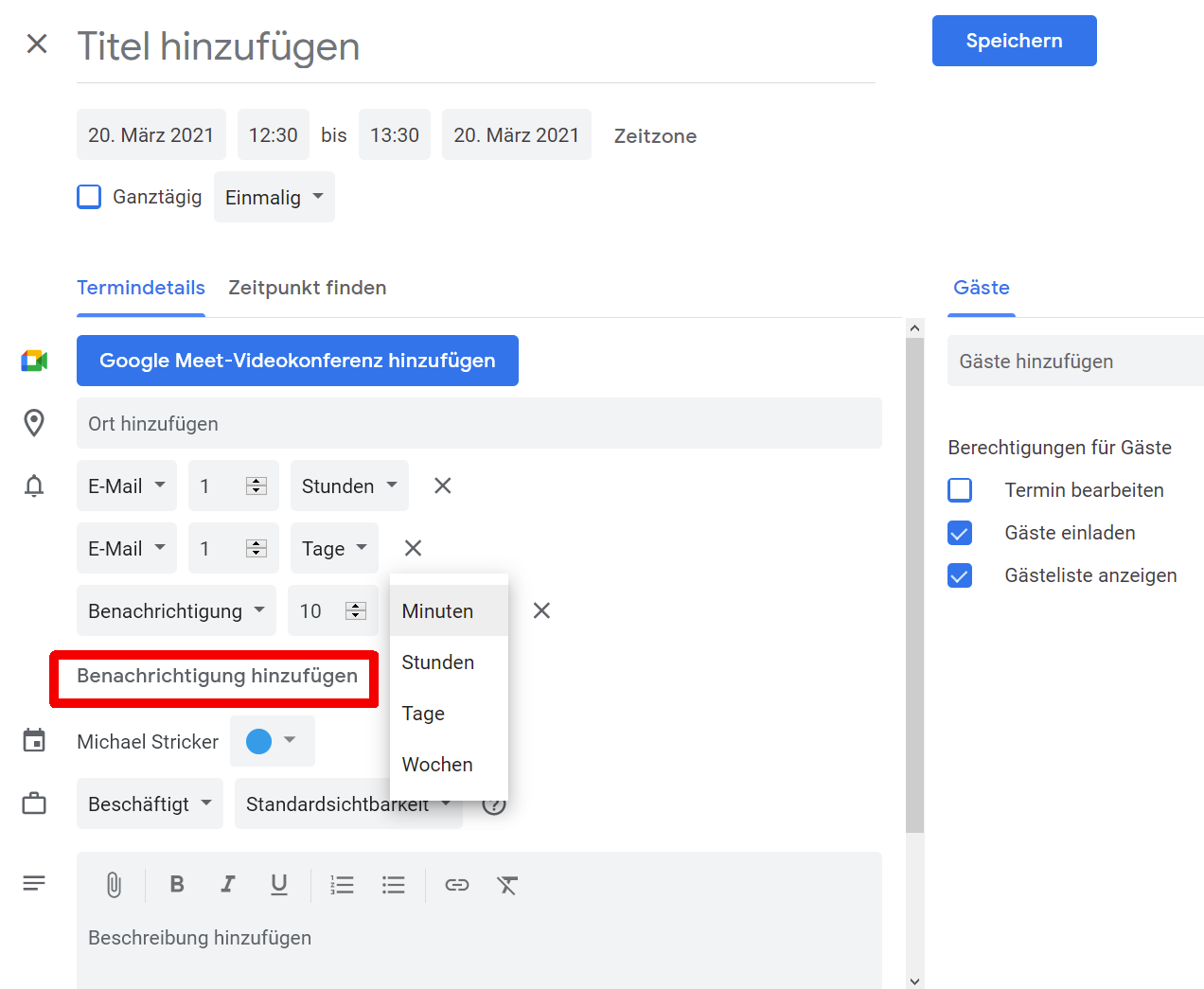
Task: Change the end date 20. März 2021
Action: pos(517,134)
